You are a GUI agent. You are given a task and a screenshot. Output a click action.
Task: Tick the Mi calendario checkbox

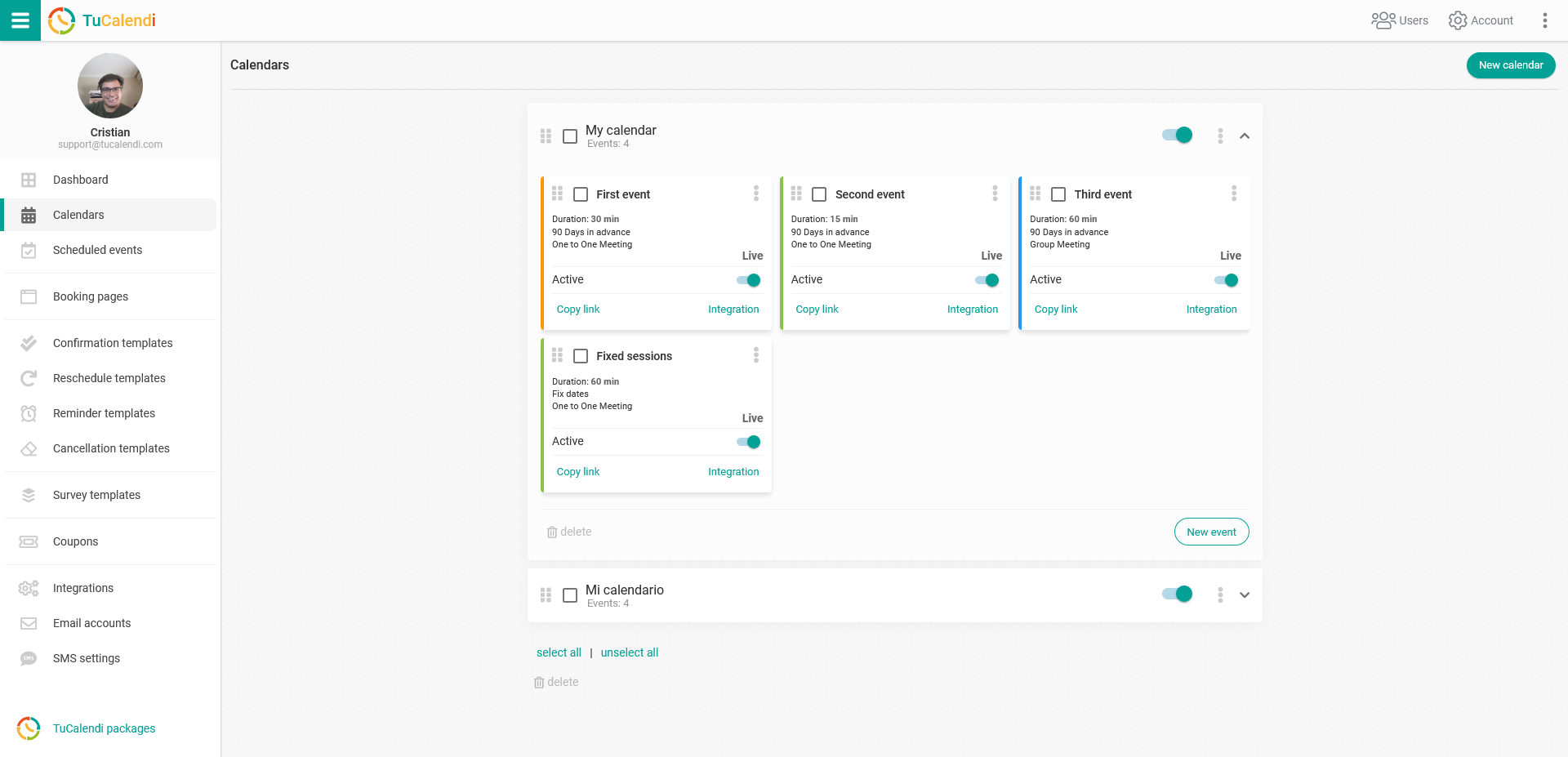coord(570,595)
